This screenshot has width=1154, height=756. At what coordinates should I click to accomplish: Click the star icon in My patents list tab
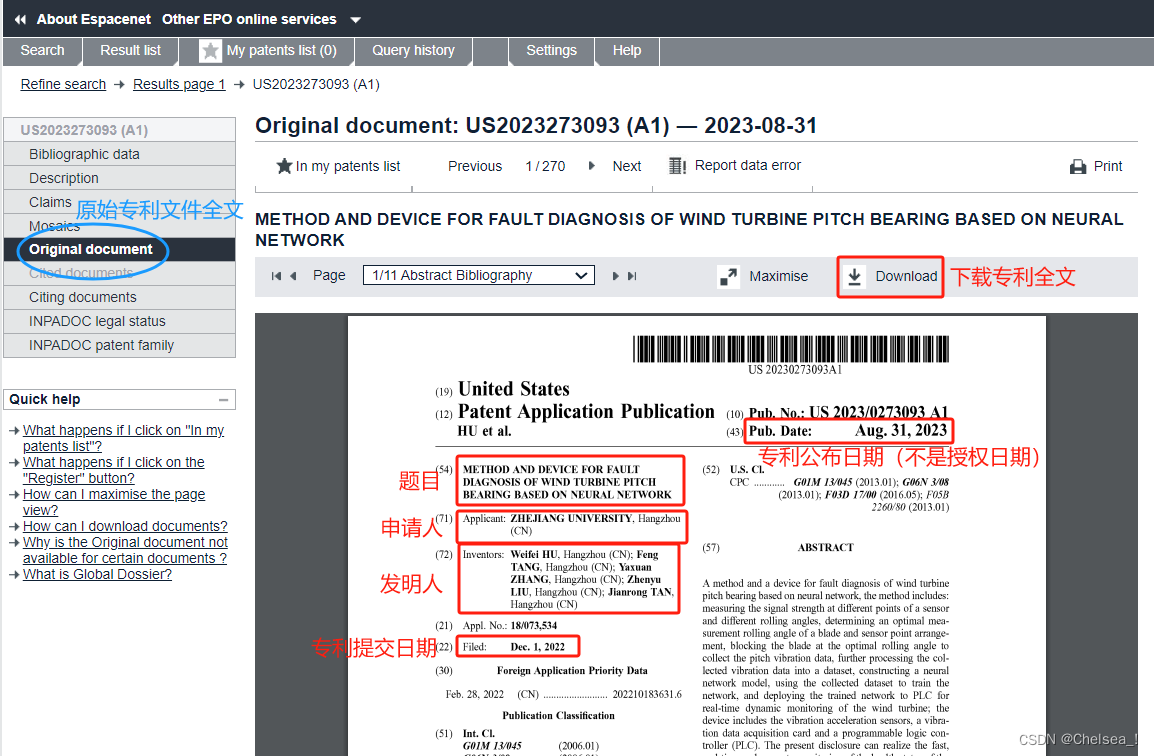tap(210, 51)
